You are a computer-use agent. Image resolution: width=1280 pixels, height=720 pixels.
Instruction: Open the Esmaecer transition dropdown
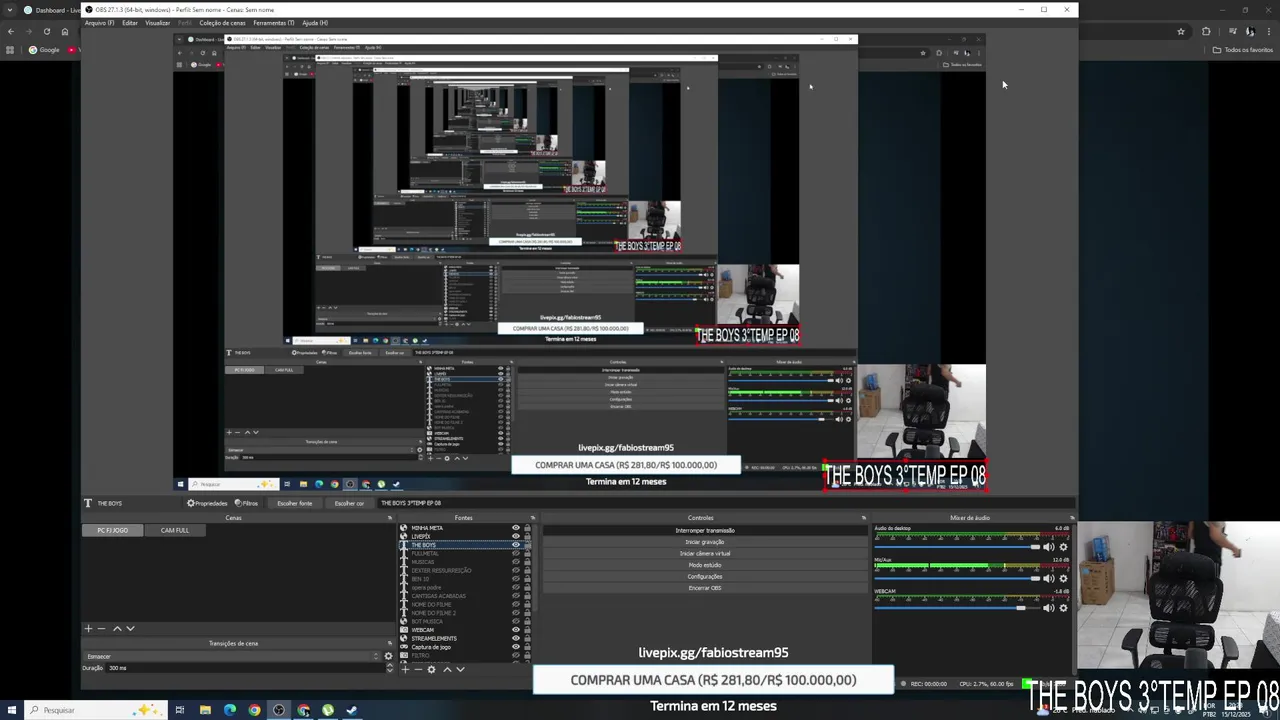[x=232, y=656]
